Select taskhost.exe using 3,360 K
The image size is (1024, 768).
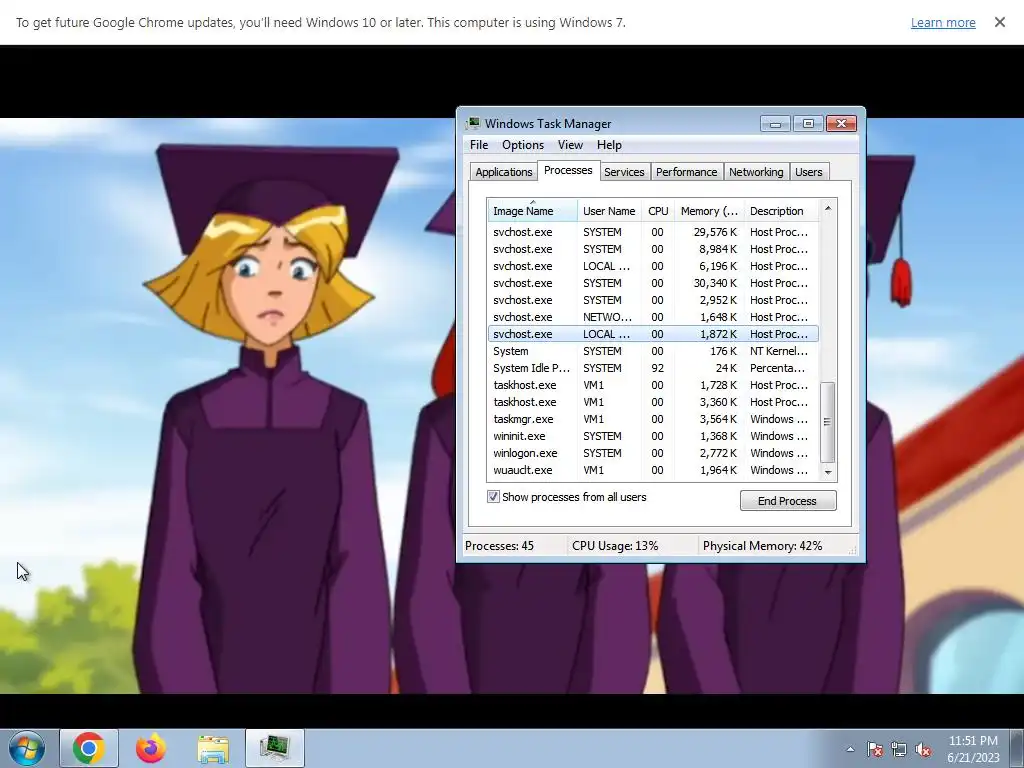(653, 402)
